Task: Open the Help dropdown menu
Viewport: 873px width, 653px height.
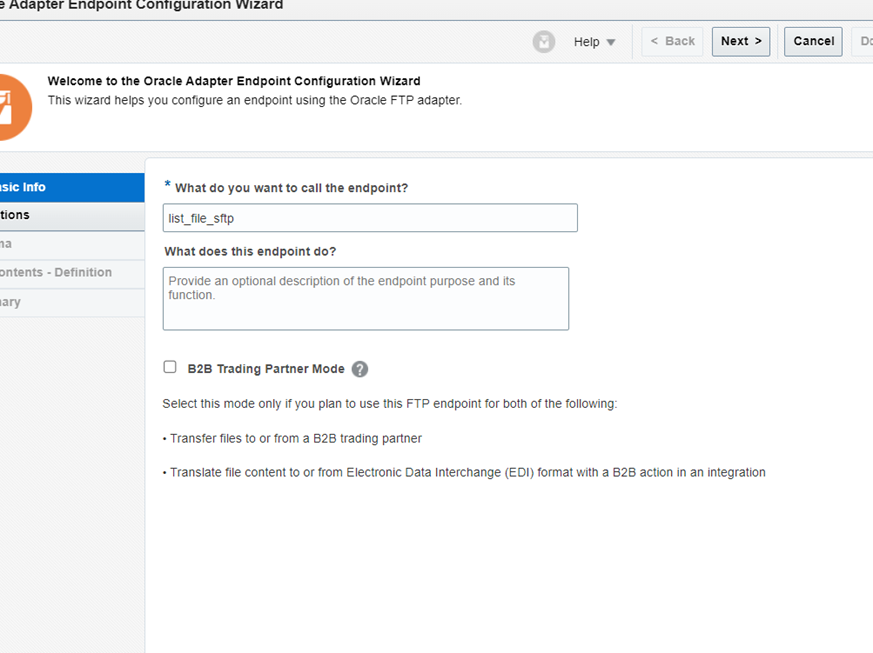Action: click(x=594, y=42)
